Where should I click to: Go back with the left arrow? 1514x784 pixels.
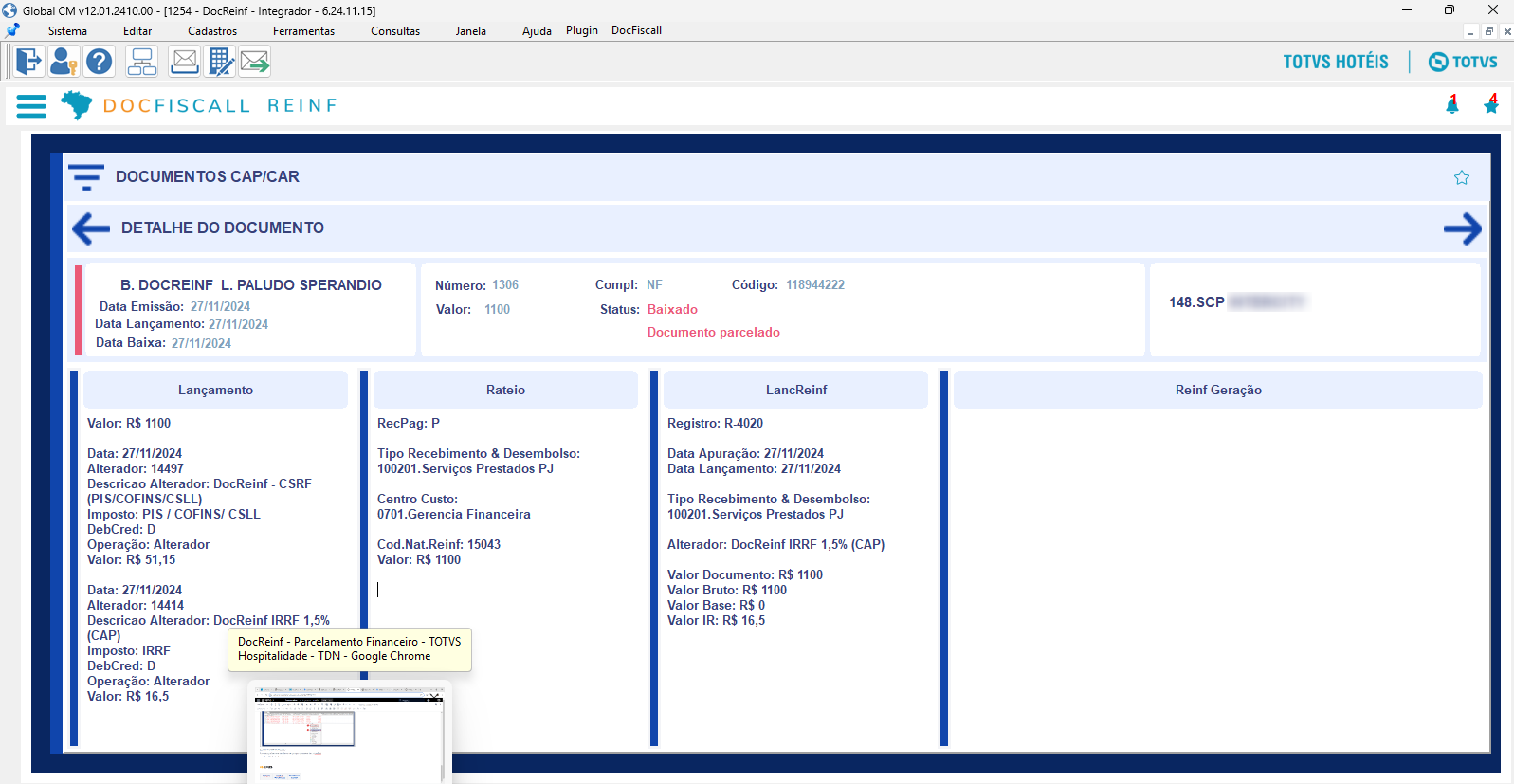coord(91,228)
